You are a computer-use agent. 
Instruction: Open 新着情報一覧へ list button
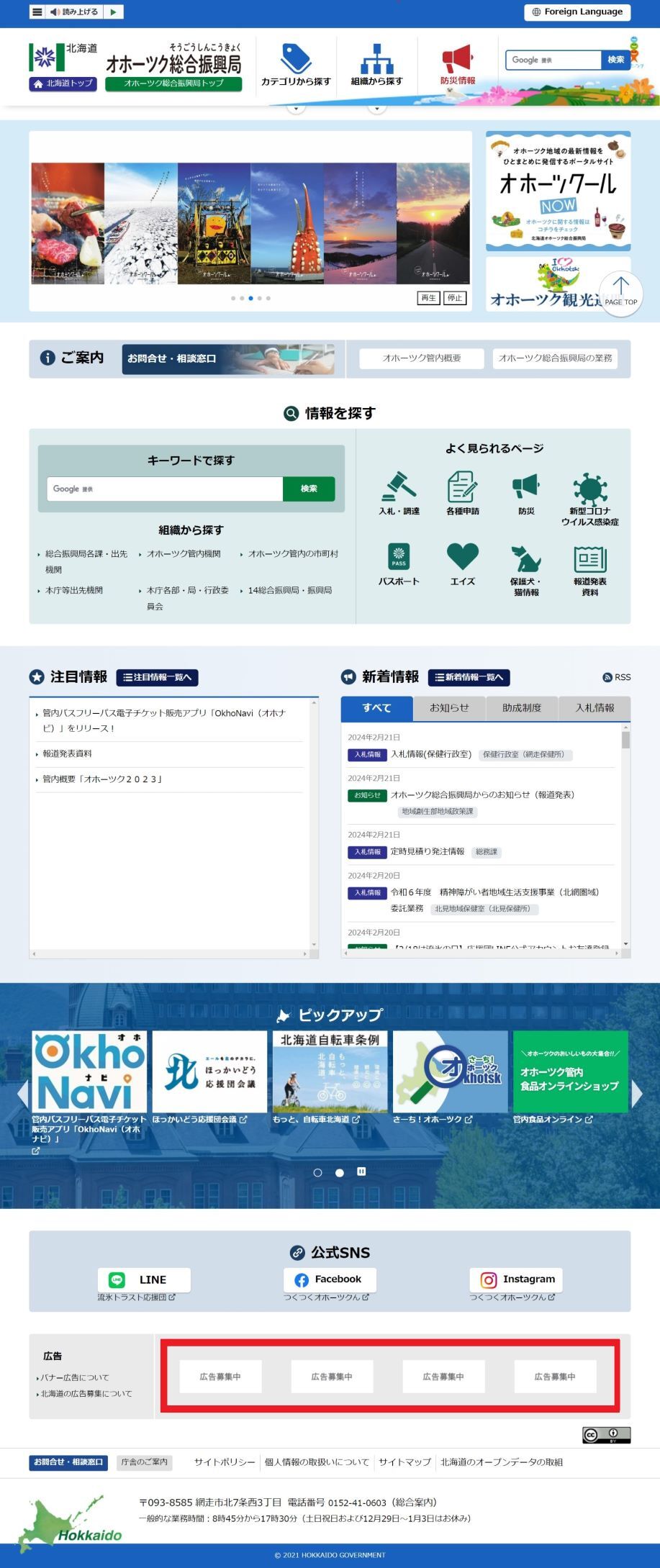click(469, 677)
